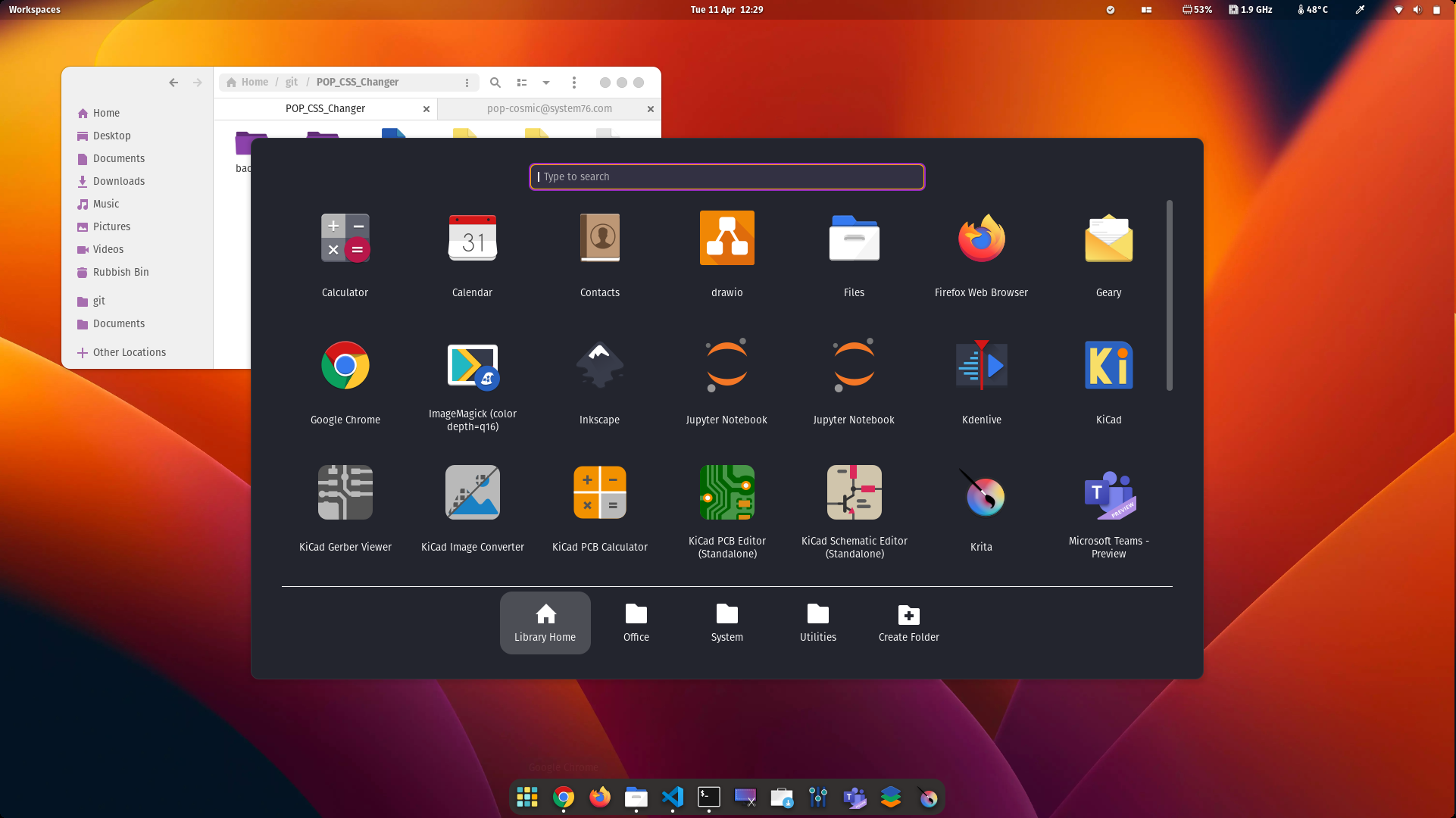
Task: Launch the Inkscape application
Action: click(x=599, y=366)
